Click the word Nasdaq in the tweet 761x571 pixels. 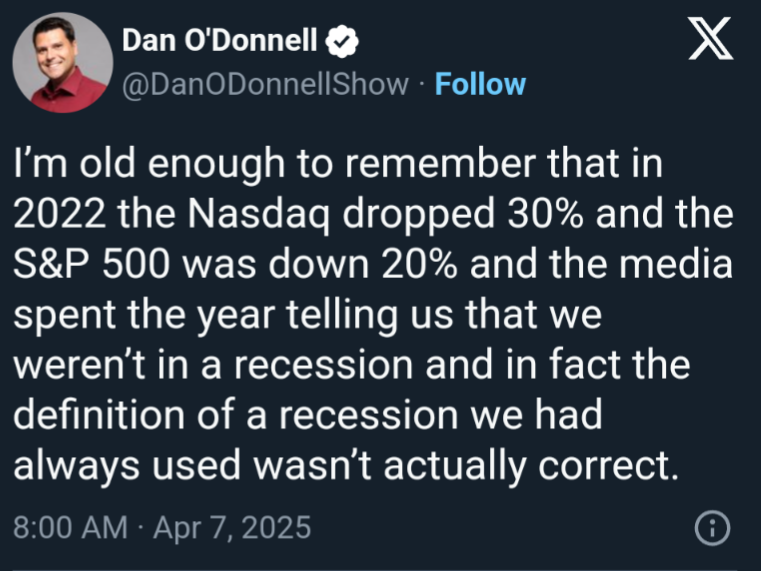[x=258, y=215]
